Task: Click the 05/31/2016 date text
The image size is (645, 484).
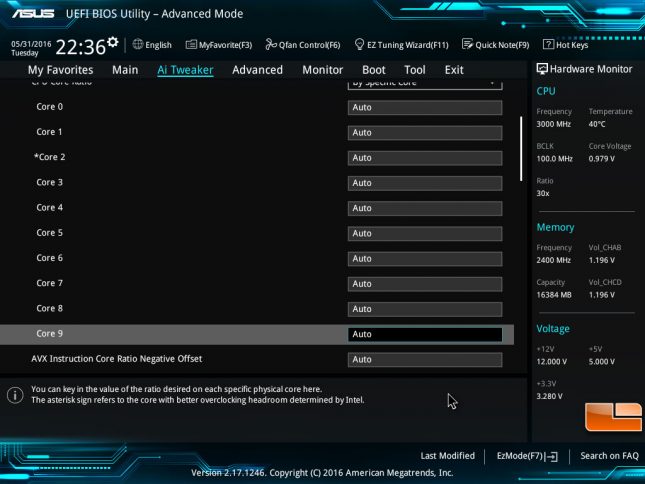Action: 31,44
